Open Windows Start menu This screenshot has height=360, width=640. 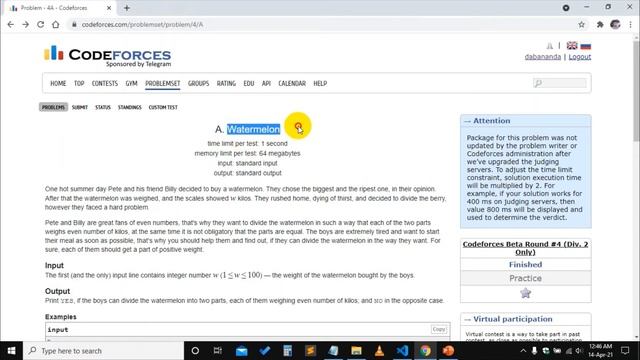tap(11, 351)
